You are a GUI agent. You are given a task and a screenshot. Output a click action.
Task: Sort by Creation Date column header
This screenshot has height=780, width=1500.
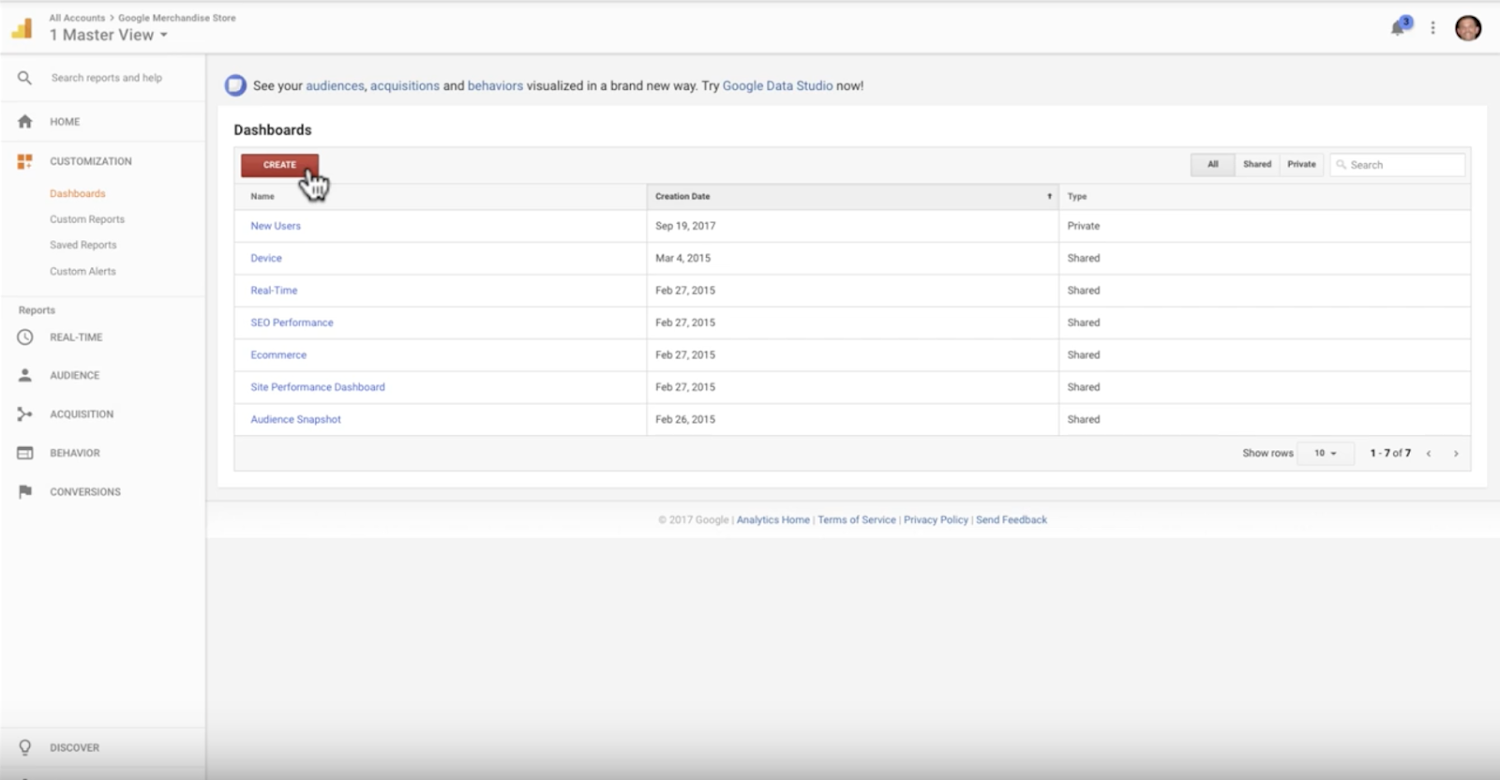[852, 197]
